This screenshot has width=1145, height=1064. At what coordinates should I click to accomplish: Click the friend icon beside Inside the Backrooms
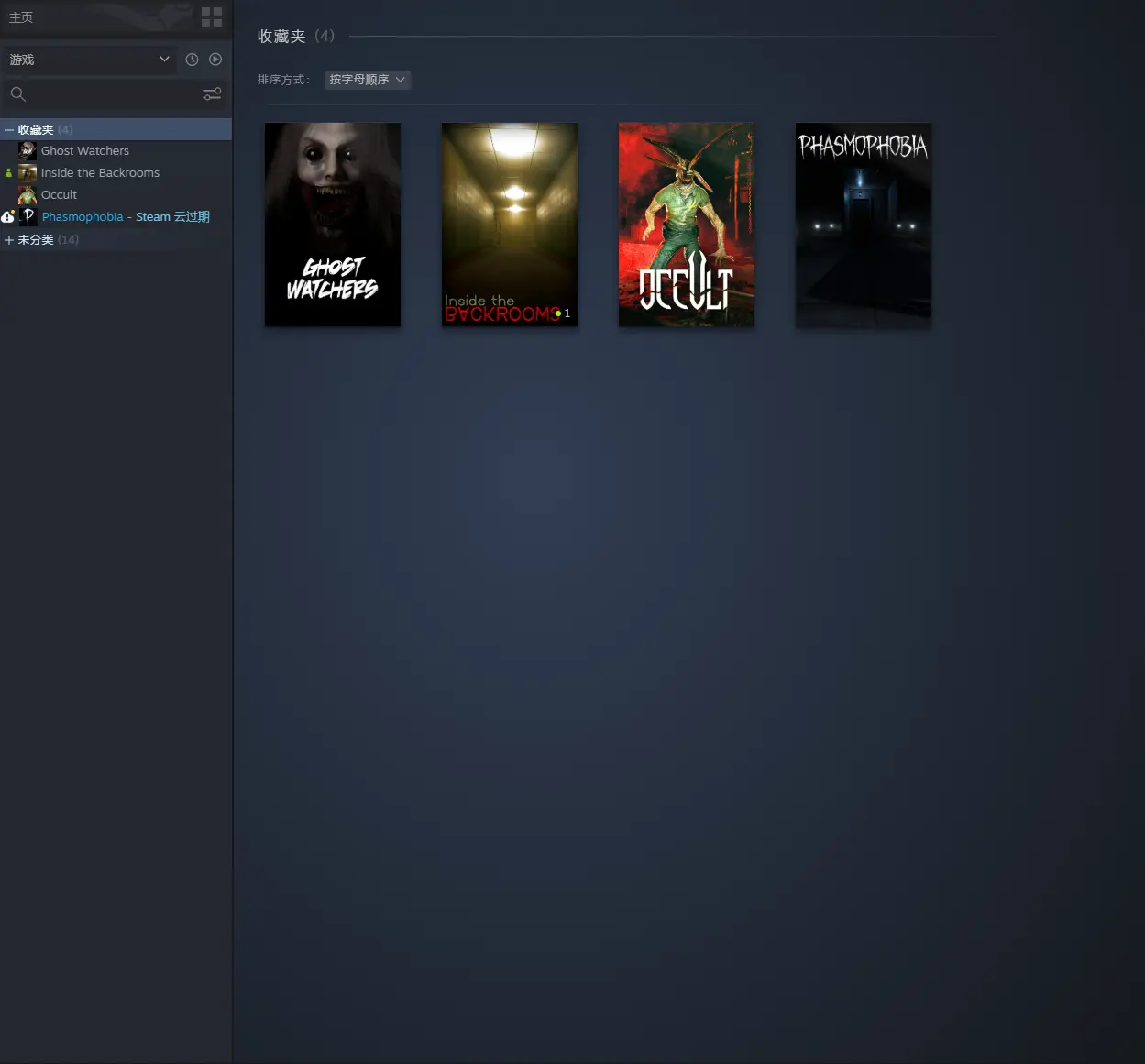click(x=9, y=172)
